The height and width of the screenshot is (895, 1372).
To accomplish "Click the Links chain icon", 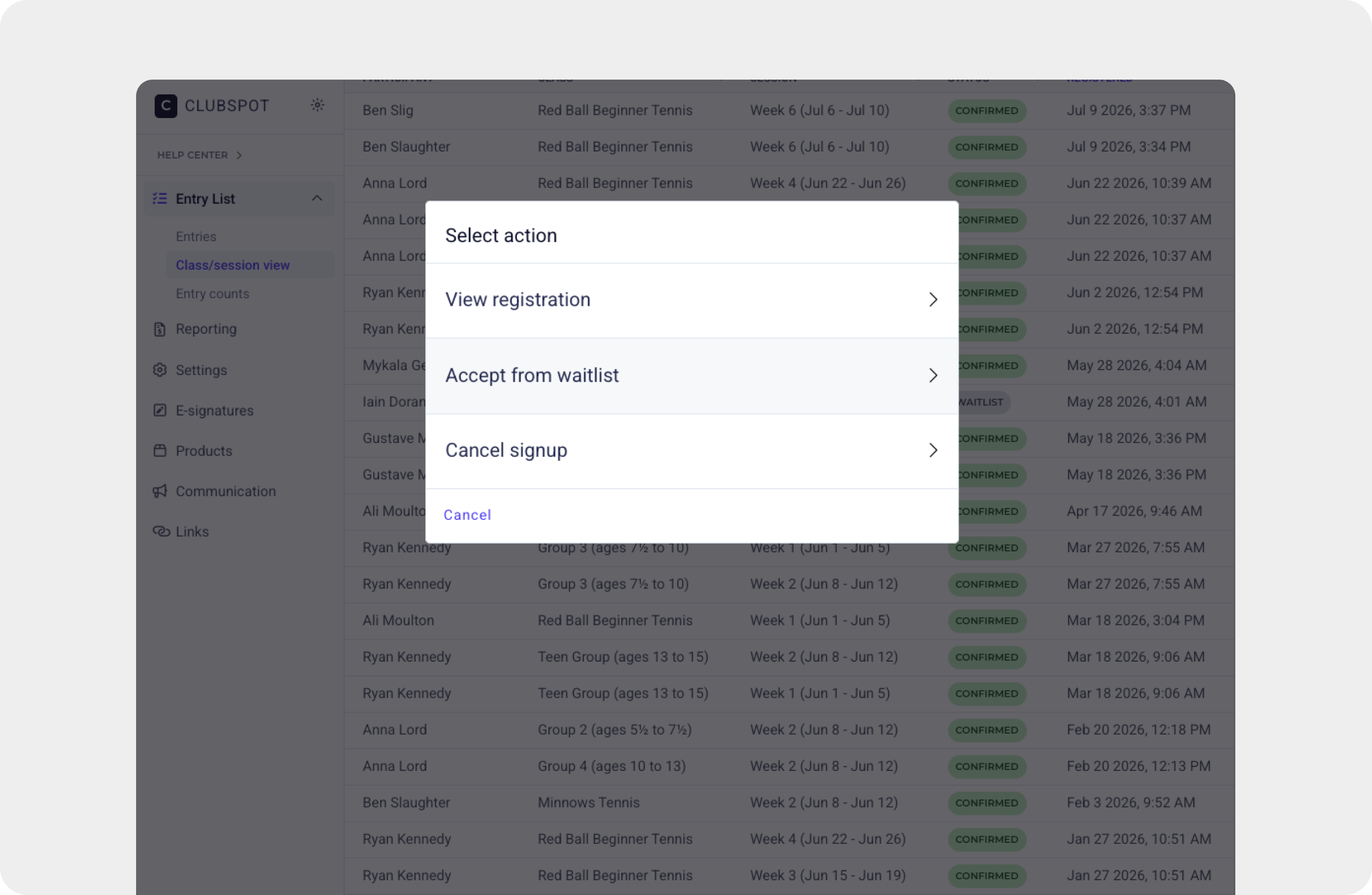I will point(161,531).
